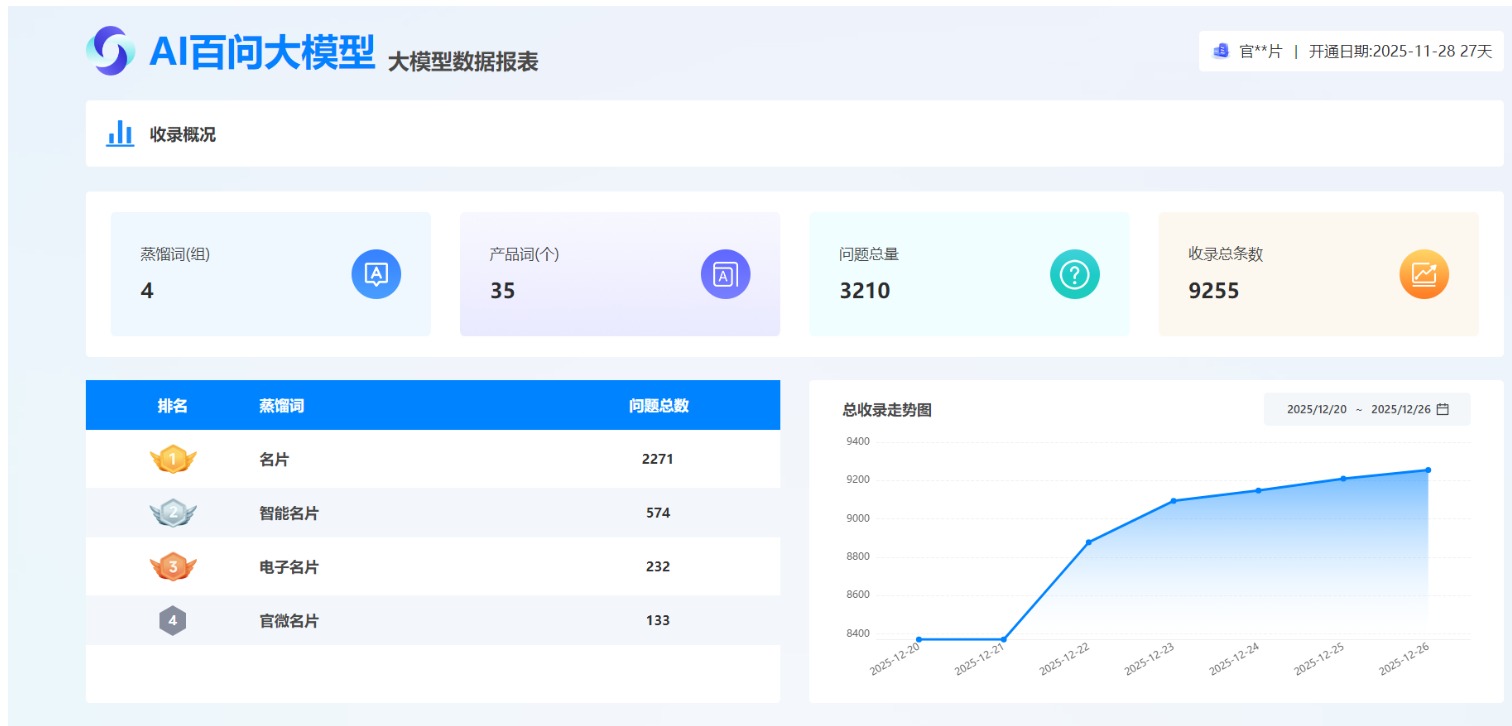Click the AI百问大模型 swirl logo
The image size is (1512, 726).
[x=110, y=51]
